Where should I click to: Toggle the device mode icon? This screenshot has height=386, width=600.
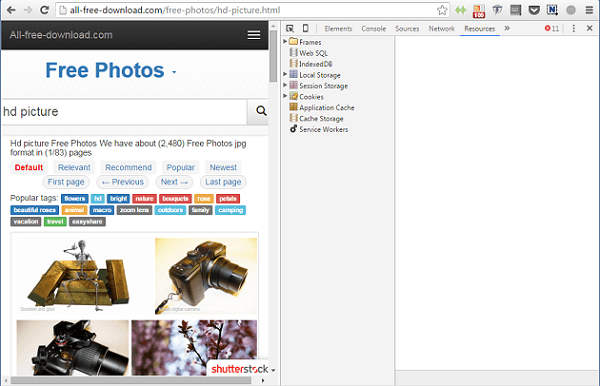[x=305, y=28]
